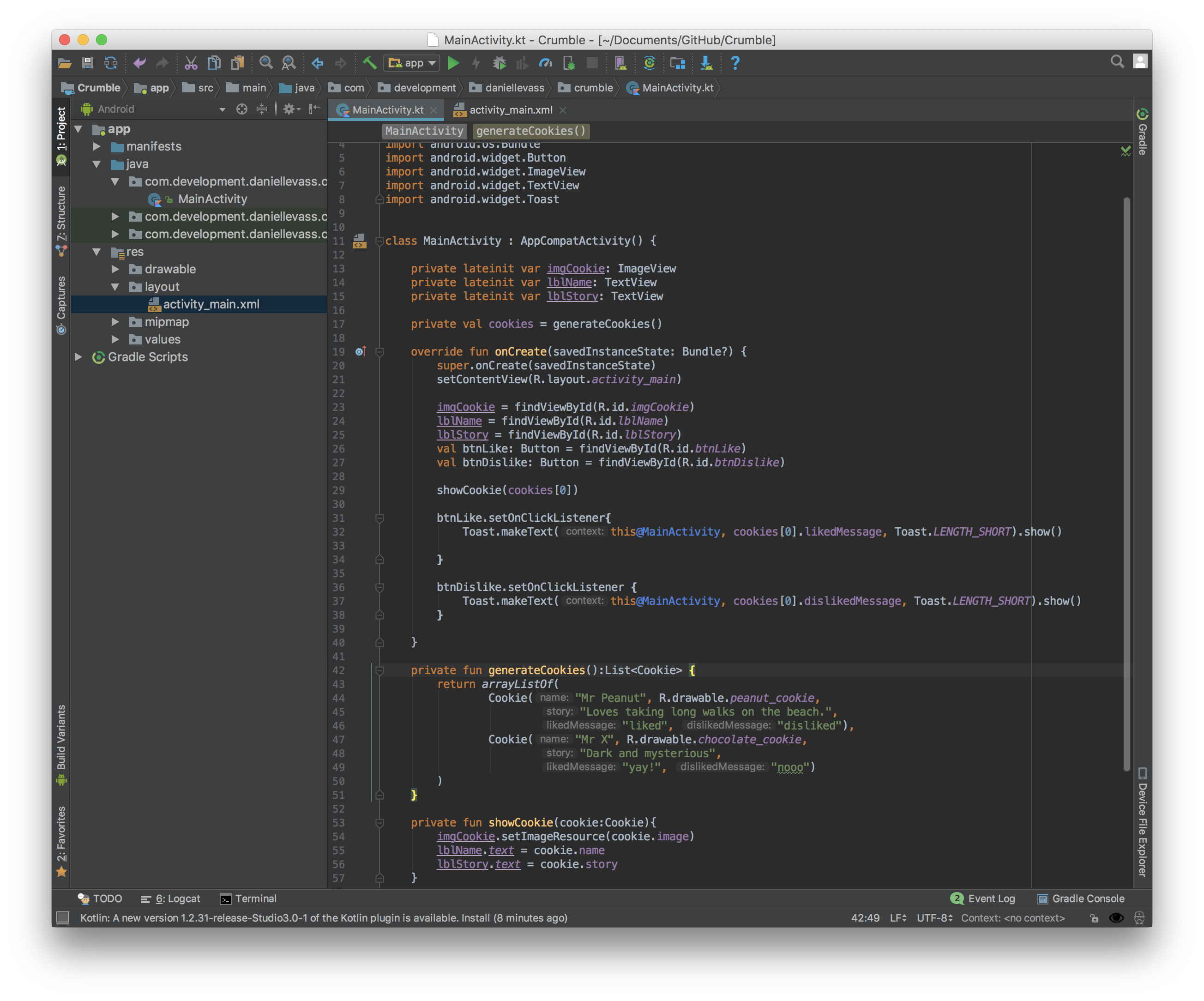
Task: Toggle the Gradle panel on right edge
Action: pos(1142,132)
